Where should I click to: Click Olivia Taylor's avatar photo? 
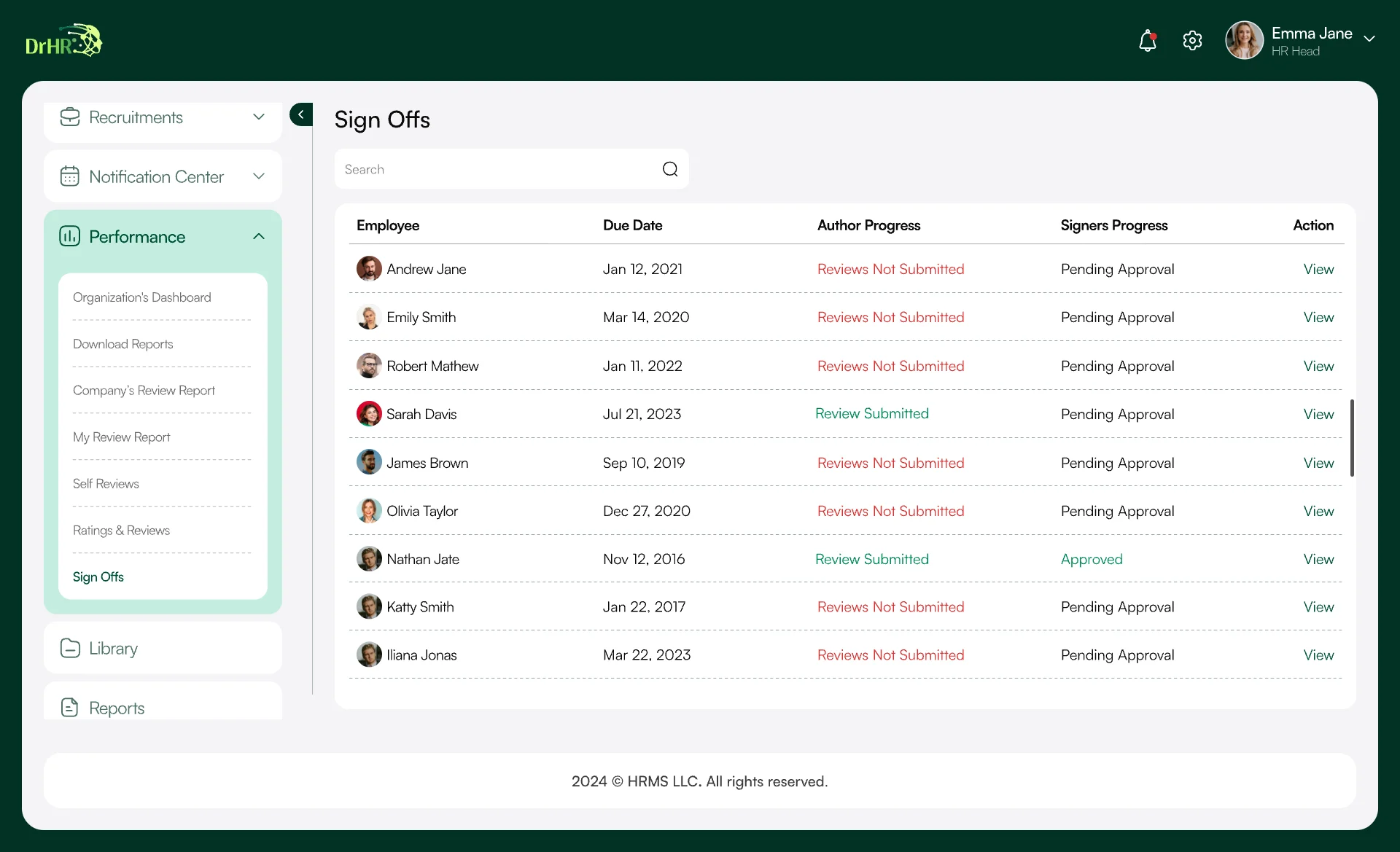[369, 510]
